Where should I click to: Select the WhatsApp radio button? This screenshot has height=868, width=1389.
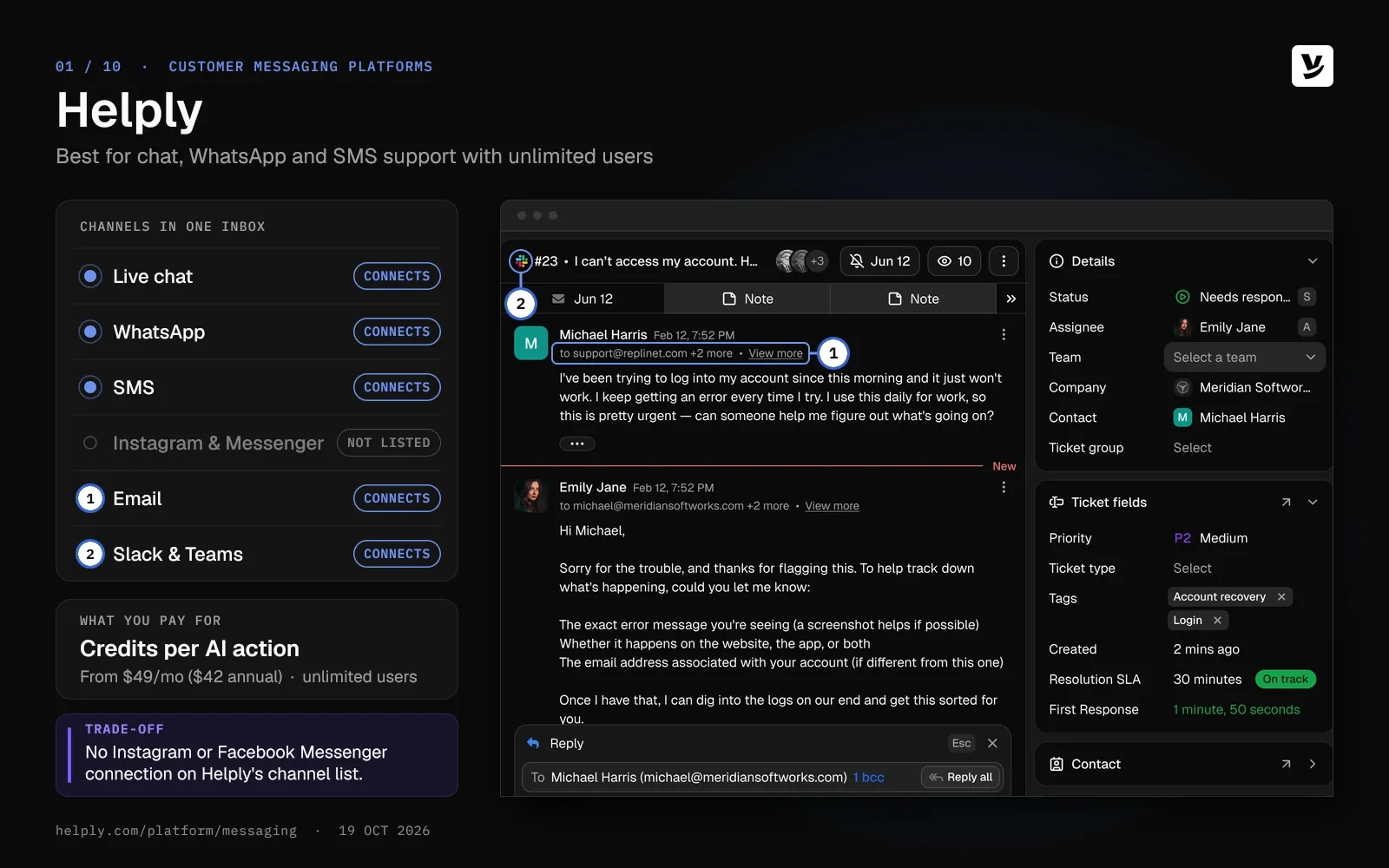pos(90,332)
